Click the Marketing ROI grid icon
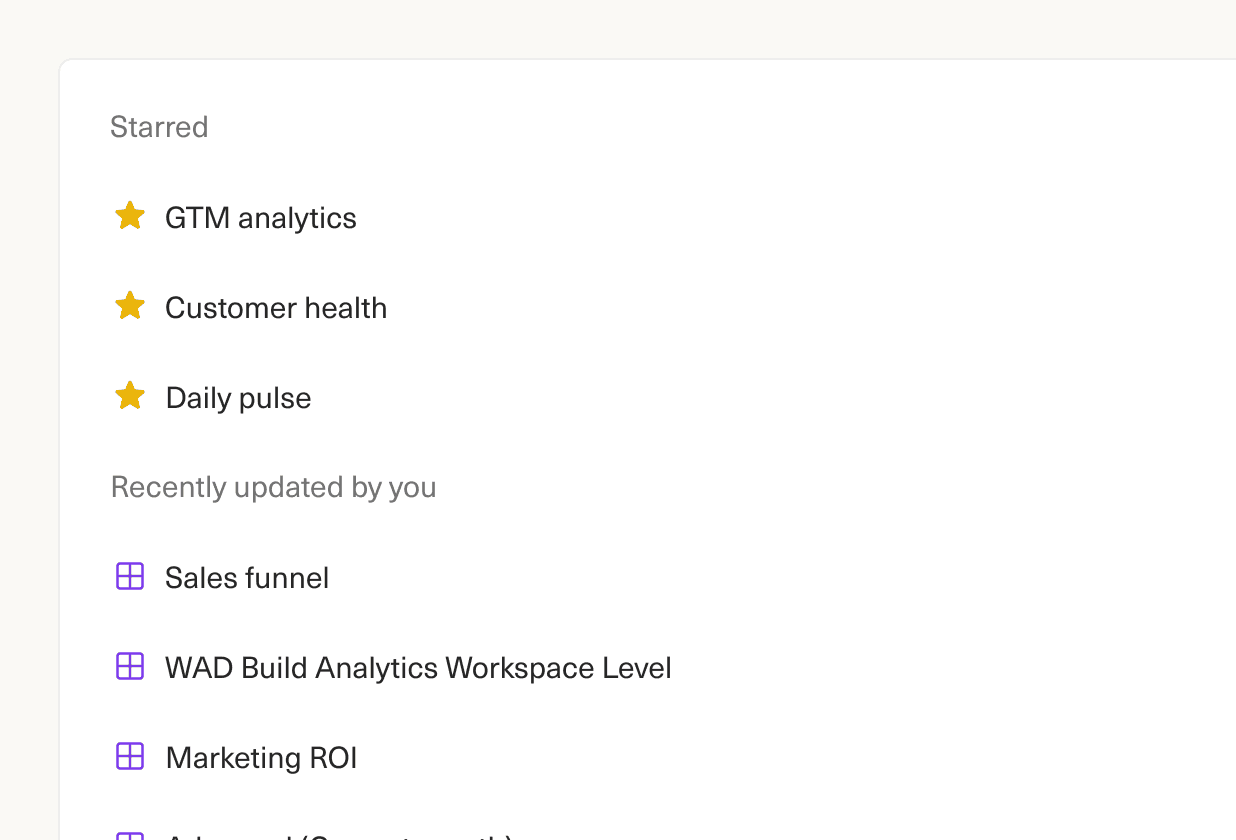This screenshot has width=1236, height=840. click(130, 756)
